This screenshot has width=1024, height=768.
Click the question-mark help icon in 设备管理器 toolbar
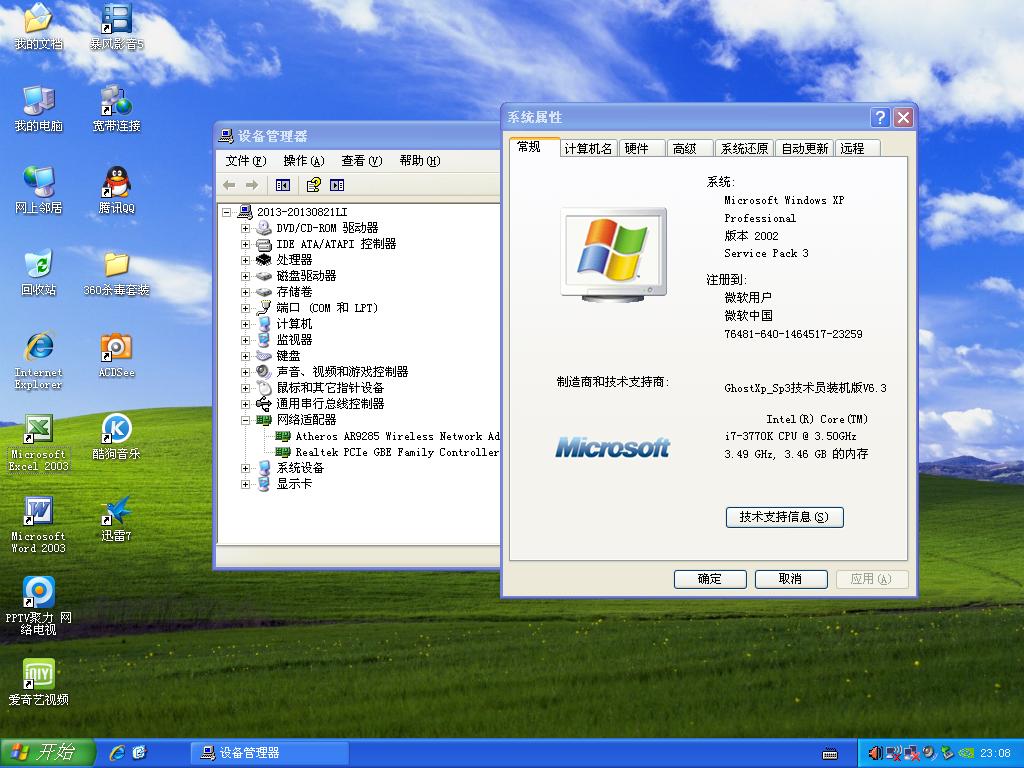tap(313, 185)
